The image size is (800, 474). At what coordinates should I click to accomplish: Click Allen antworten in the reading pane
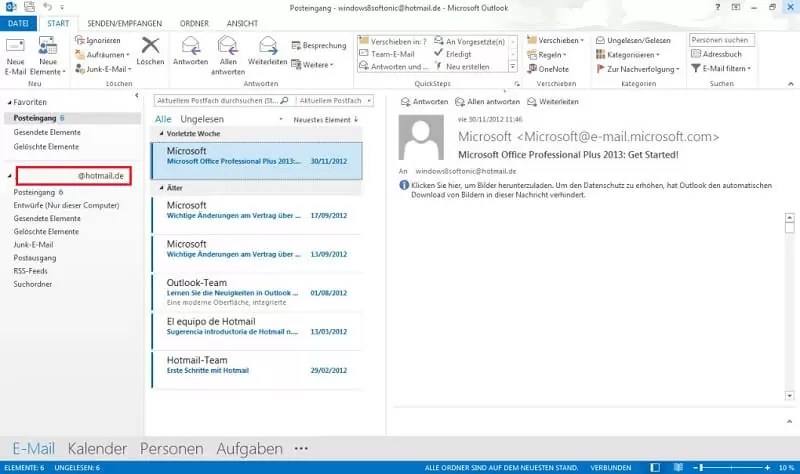click(x=487, y=102)
